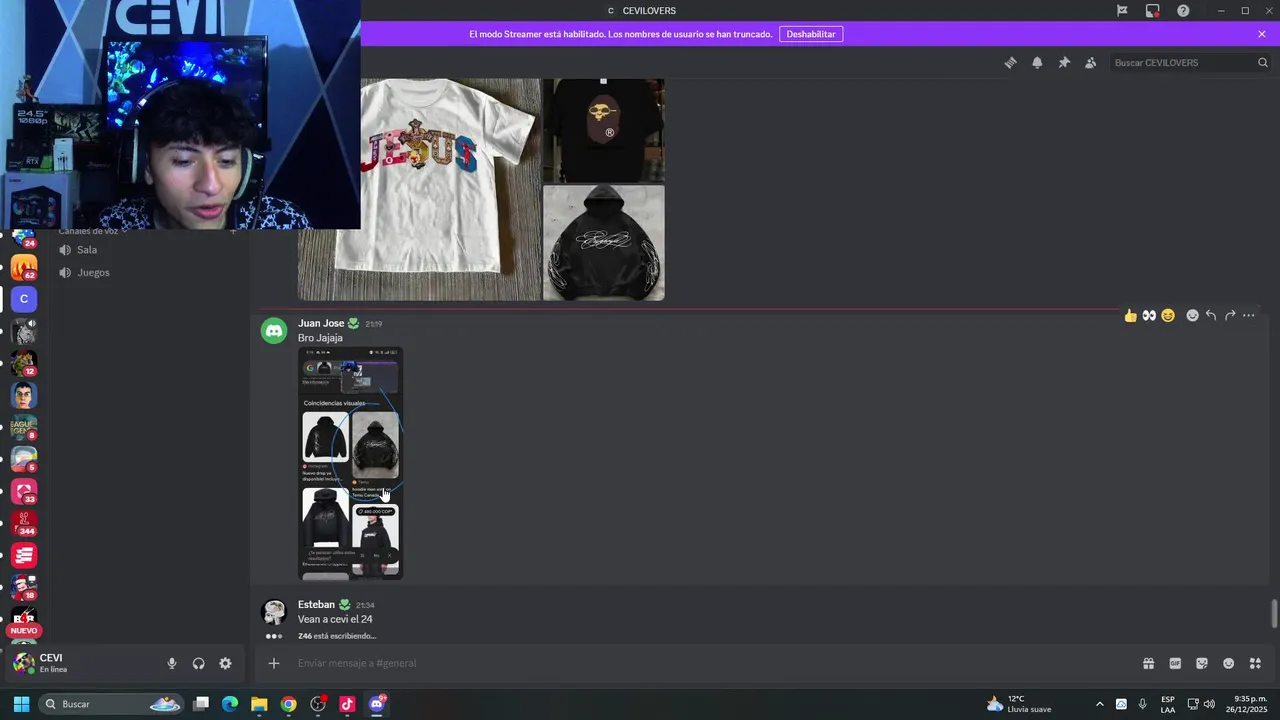Open more options for the message
Image resolution: width=1280 pixels, height=720 pixels.
tap(1248, 315)
